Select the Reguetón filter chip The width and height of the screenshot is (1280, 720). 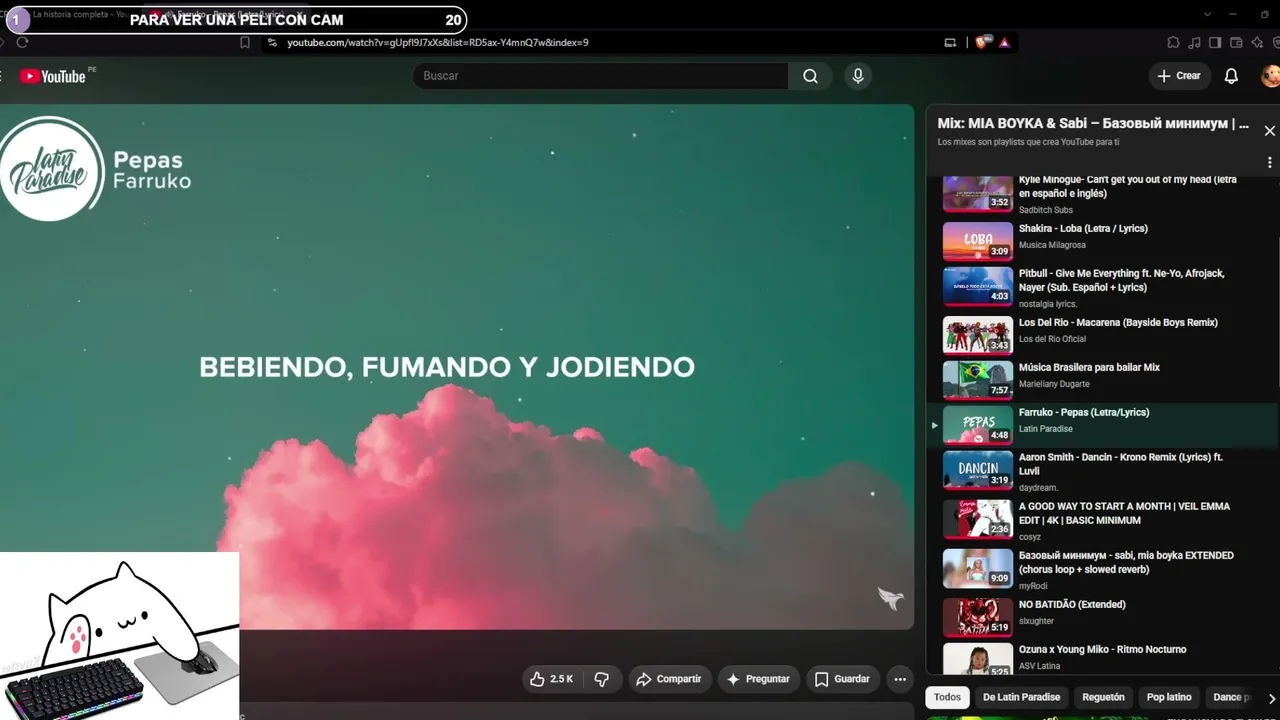pos(1103,697)
